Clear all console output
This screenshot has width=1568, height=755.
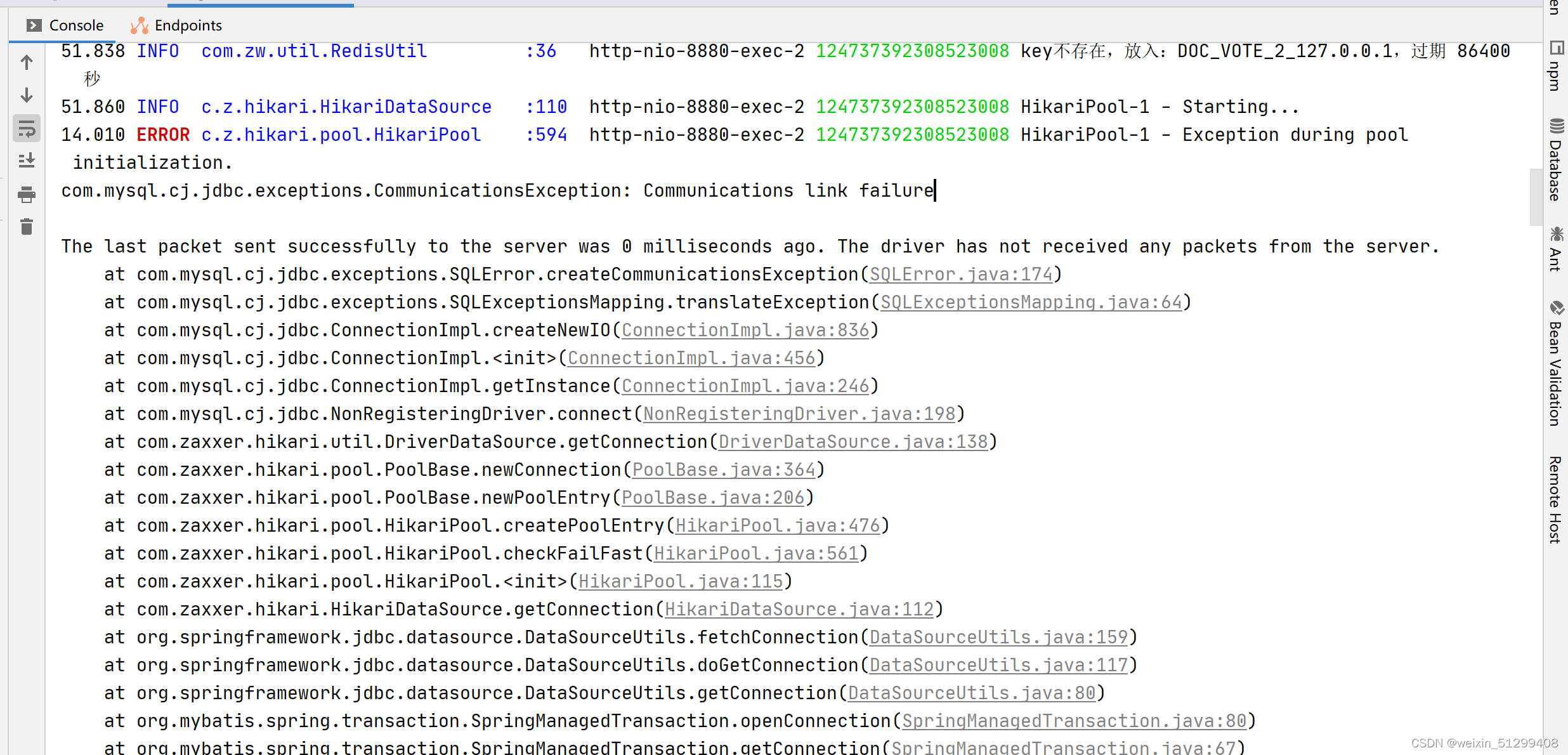click(x=26, y=226)
